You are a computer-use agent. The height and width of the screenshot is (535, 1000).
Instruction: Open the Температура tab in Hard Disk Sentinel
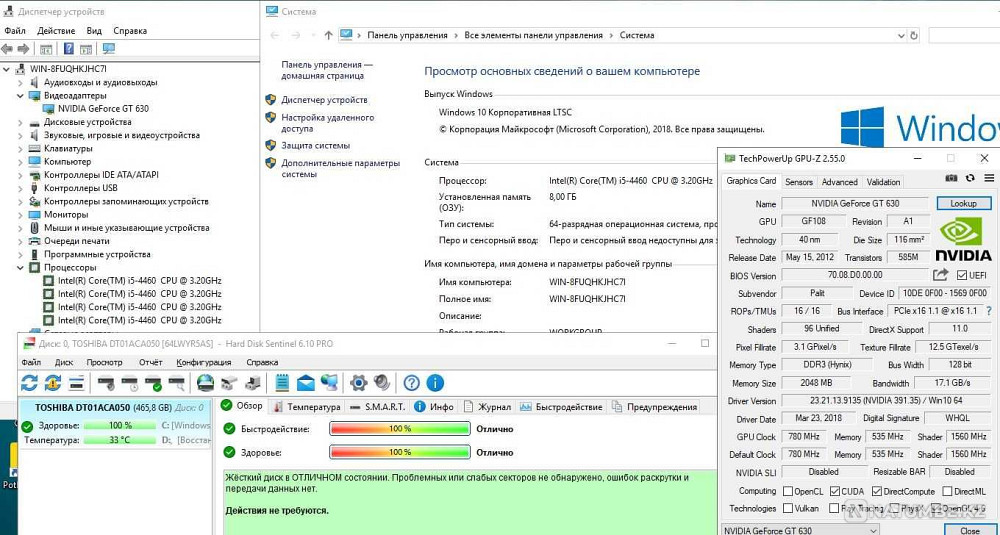tap(307, 407)
